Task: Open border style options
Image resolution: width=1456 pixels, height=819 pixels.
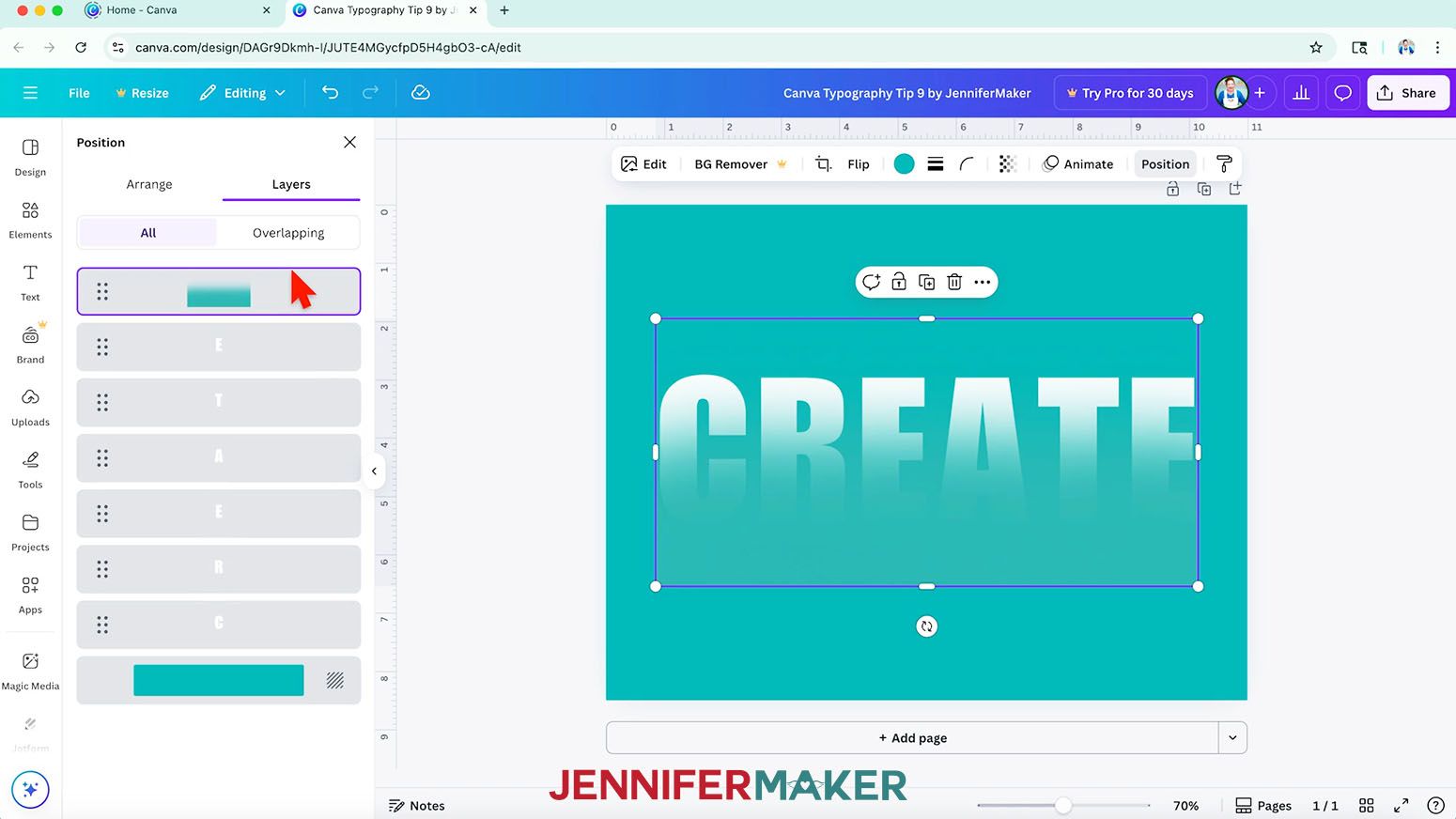Action: 936,163
